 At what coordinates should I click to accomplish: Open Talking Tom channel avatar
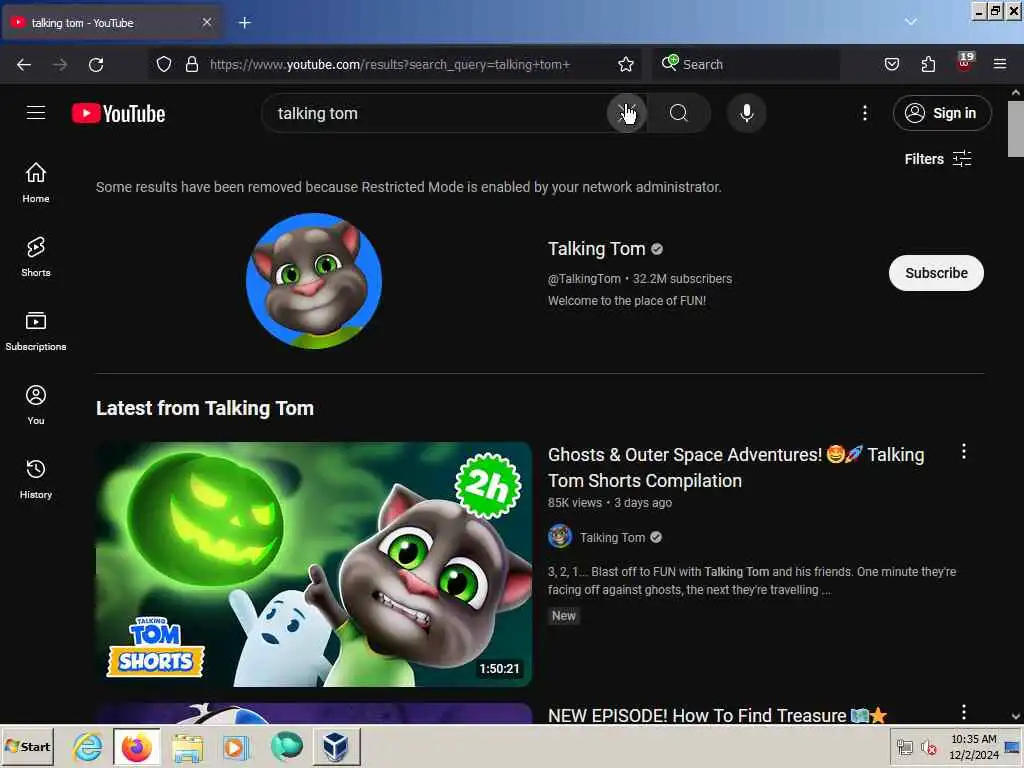[x=314, y=281]
